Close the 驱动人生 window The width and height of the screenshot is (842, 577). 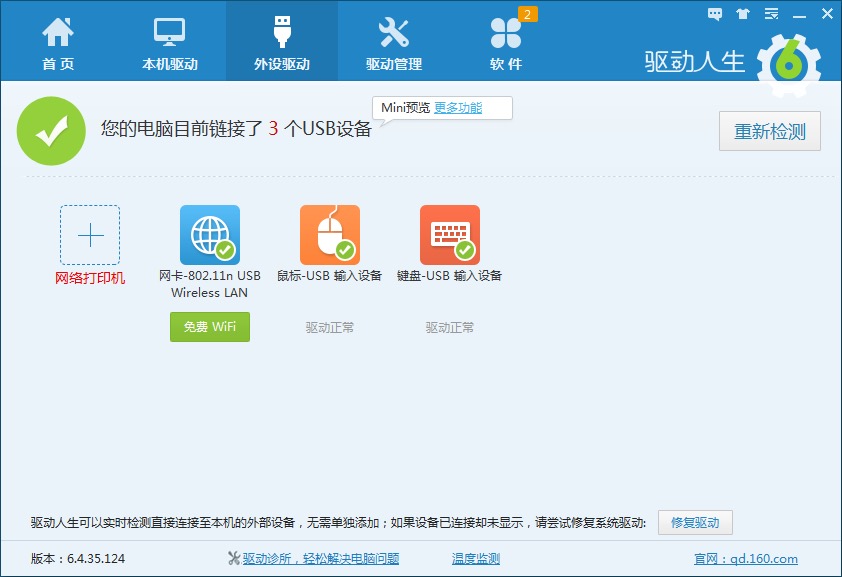(x=828, y=14)
